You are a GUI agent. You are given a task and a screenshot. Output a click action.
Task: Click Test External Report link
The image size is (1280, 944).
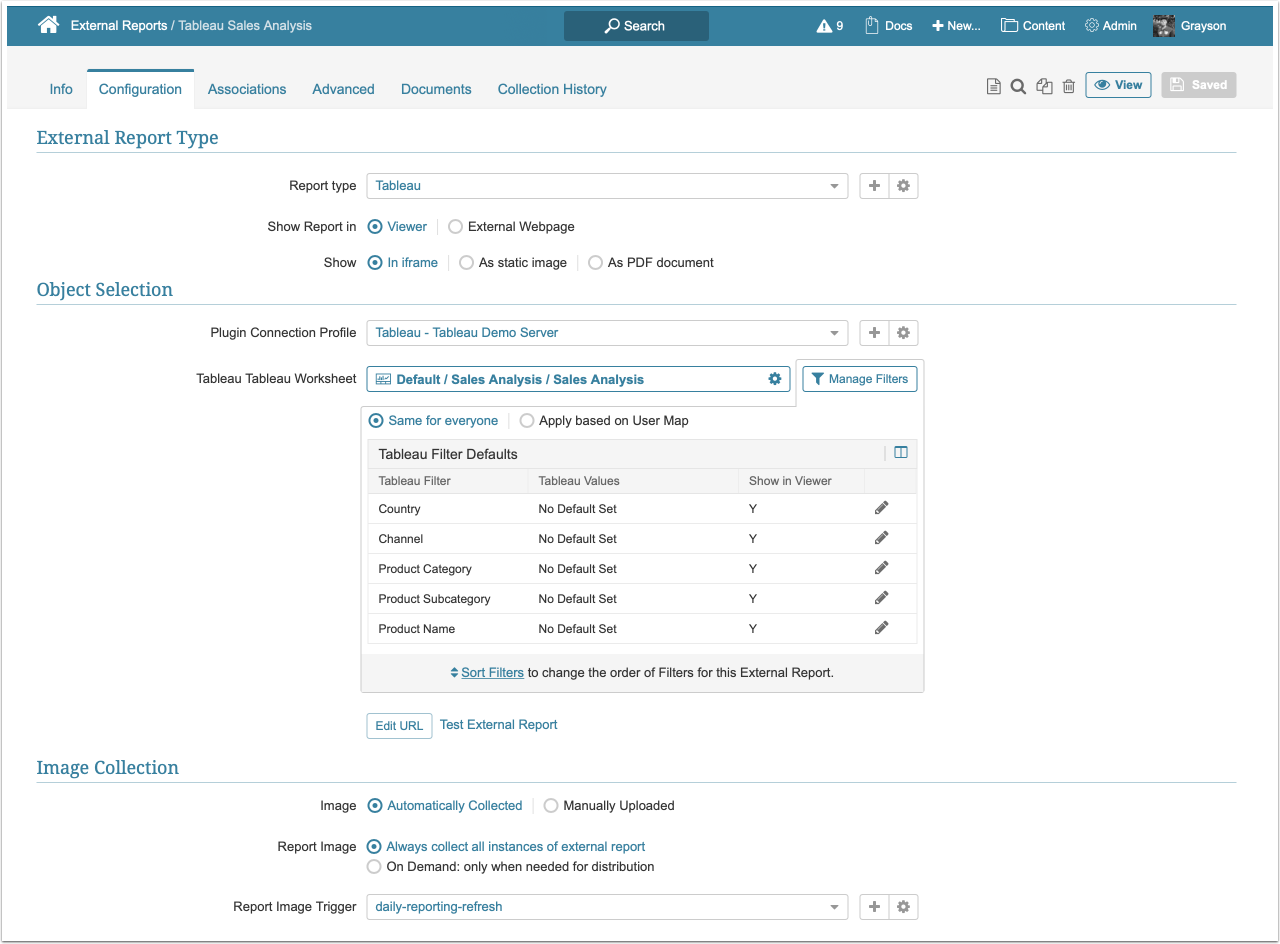tap(498, 725)
